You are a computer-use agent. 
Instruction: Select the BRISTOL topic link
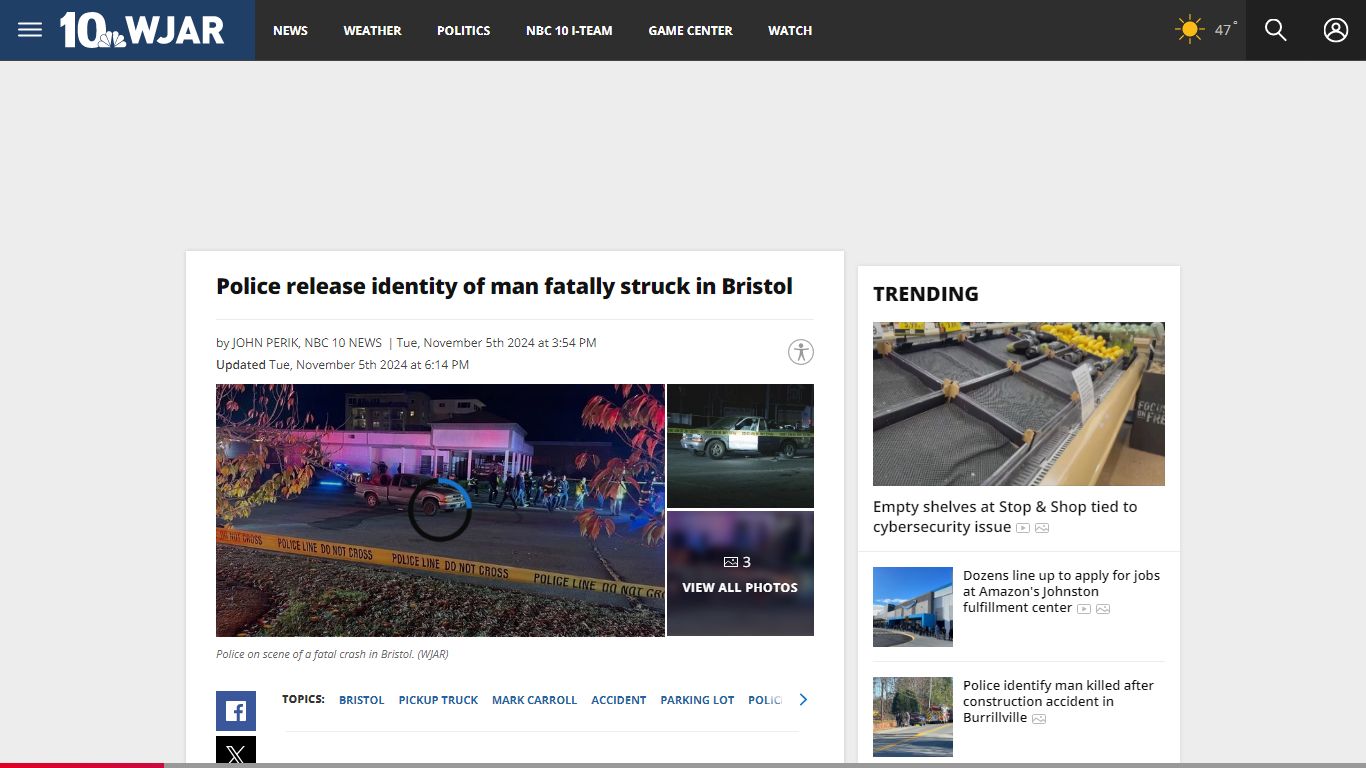361,700
